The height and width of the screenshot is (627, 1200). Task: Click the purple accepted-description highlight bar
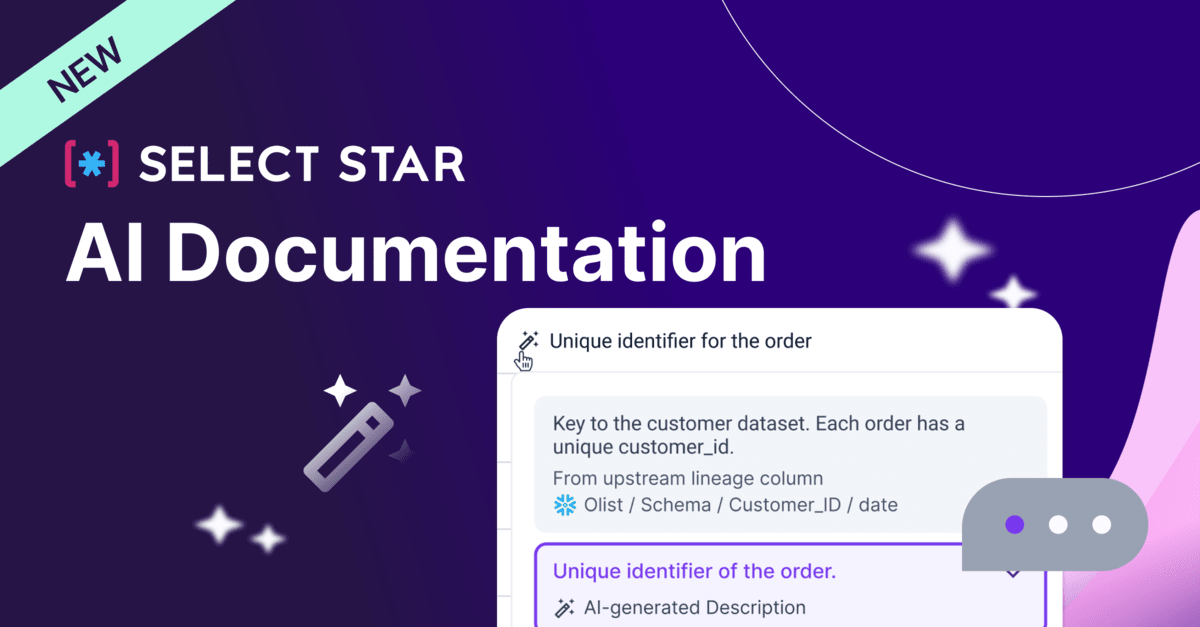pos(694,571)
